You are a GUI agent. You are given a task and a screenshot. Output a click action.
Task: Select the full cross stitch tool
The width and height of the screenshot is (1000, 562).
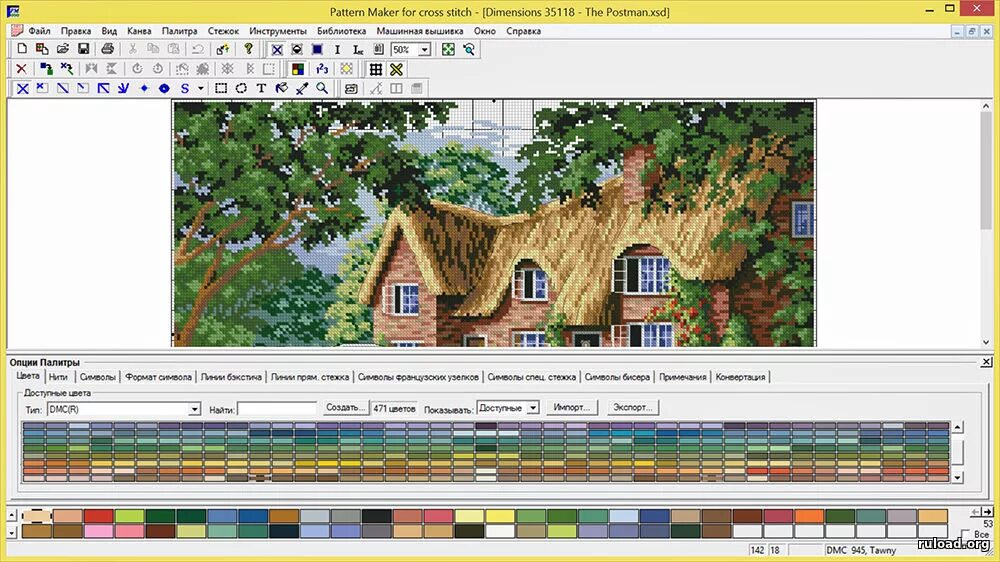pos(22,89)
